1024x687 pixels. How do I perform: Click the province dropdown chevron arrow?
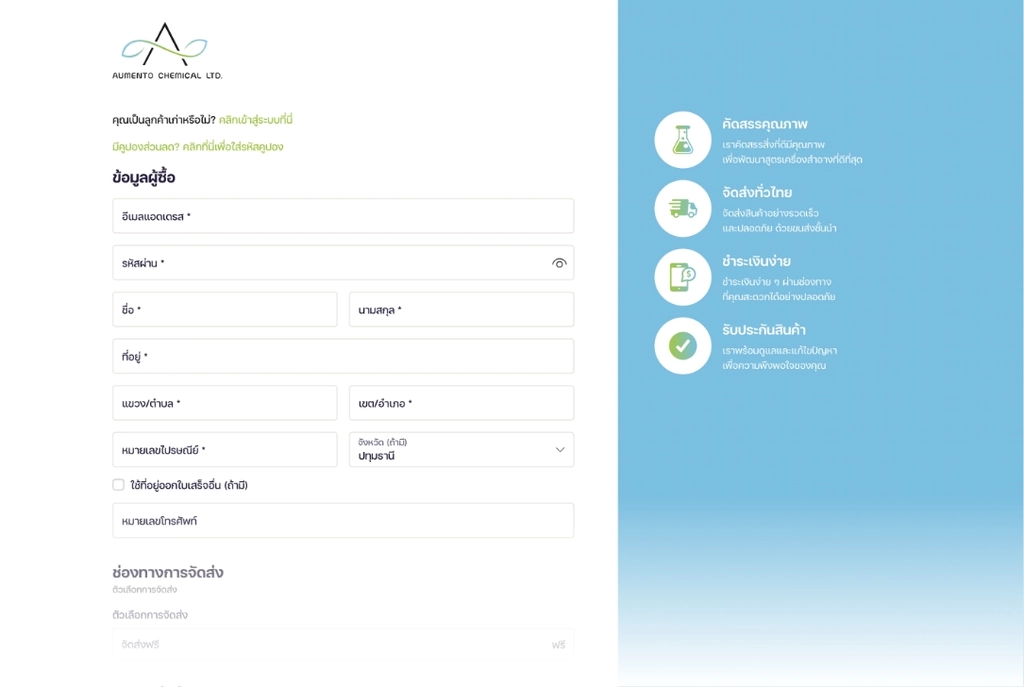tap(560, 449)
